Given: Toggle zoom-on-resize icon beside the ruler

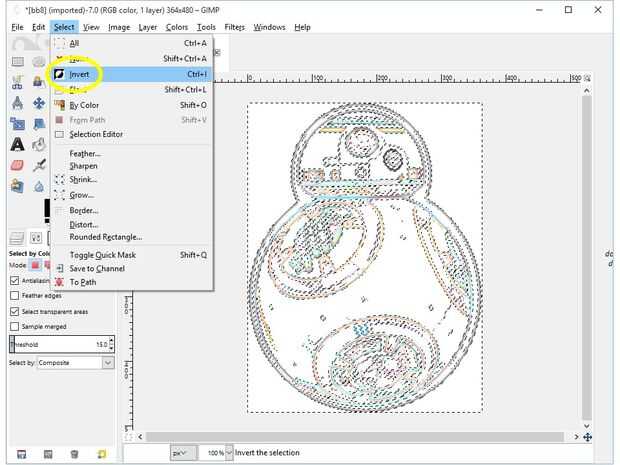Looking at the screenshot, I should [587, 78].
